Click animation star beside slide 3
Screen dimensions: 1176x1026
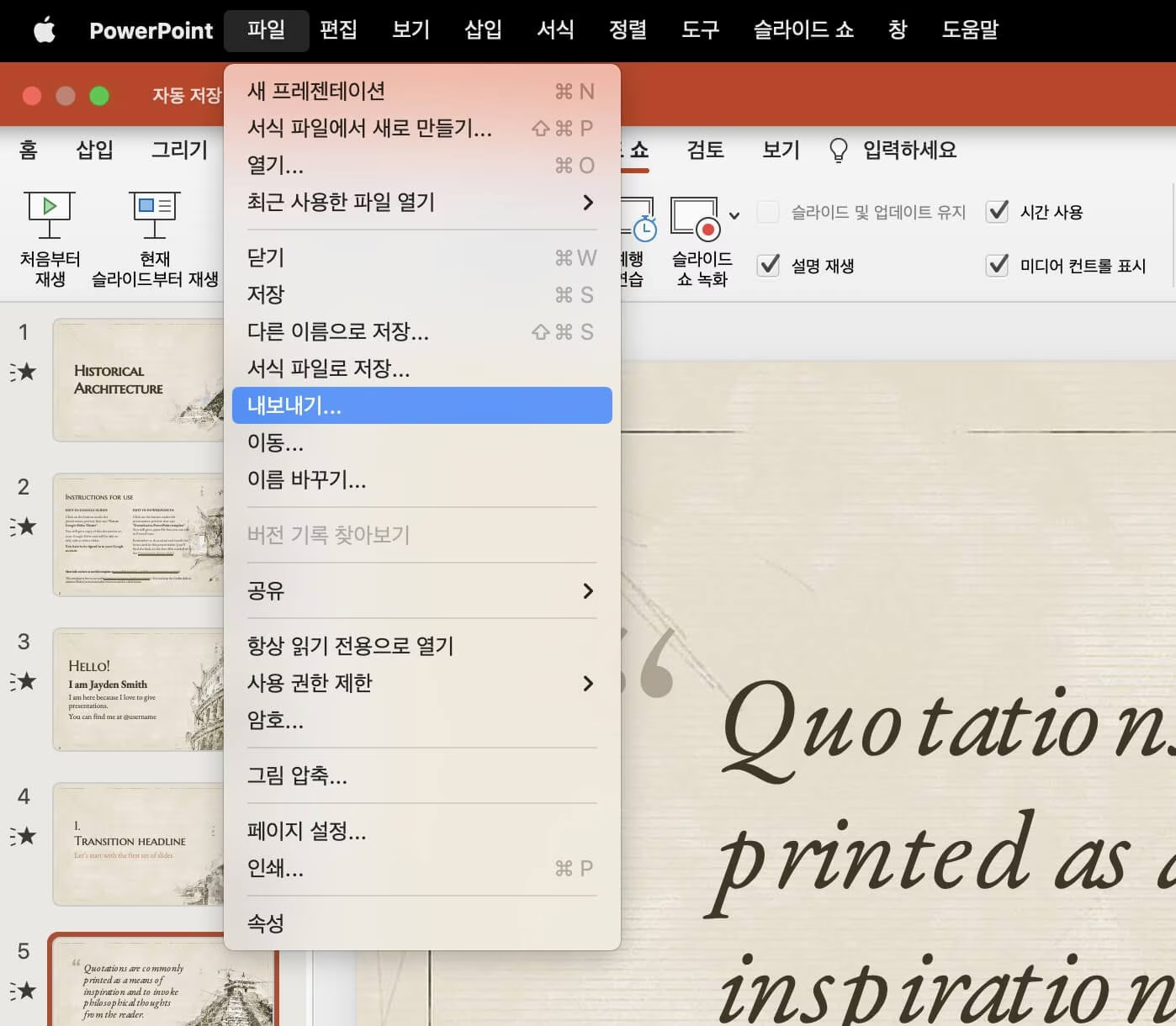coord(24,680)
